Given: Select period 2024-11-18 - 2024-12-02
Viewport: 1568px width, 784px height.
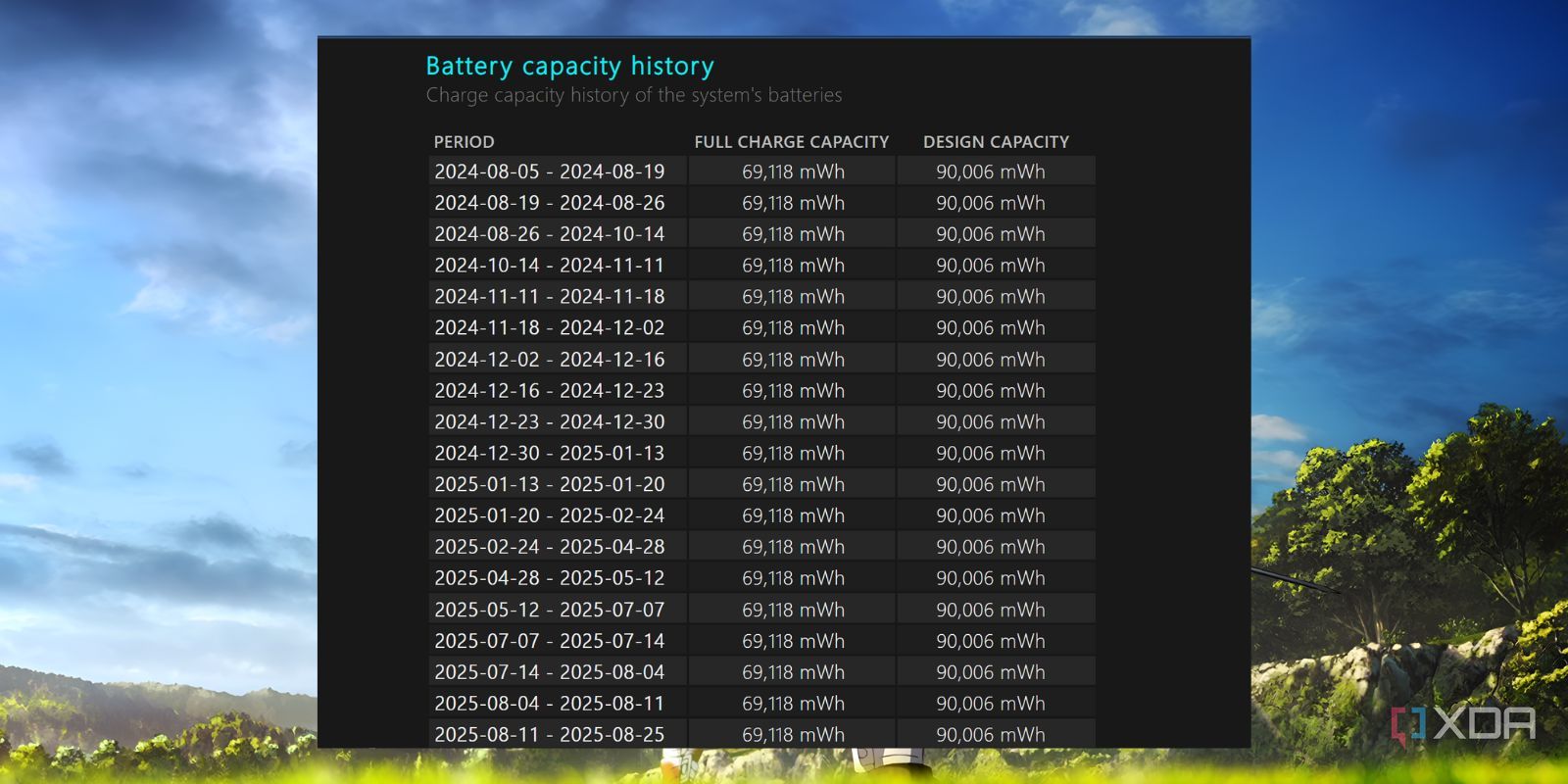Looking at the screenshot, I should point(550,328).
